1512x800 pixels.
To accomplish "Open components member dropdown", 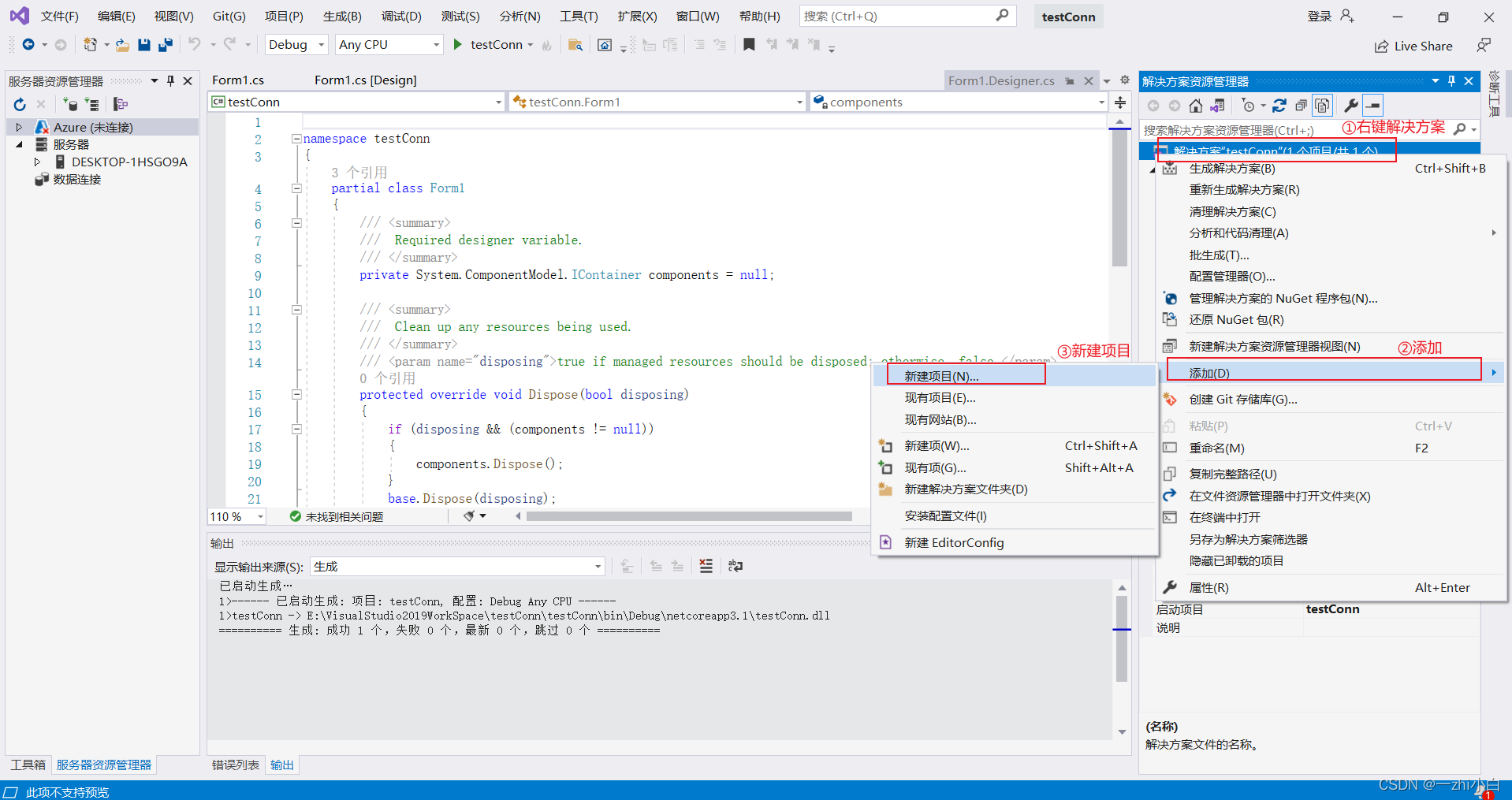I will tap(959, 102).
